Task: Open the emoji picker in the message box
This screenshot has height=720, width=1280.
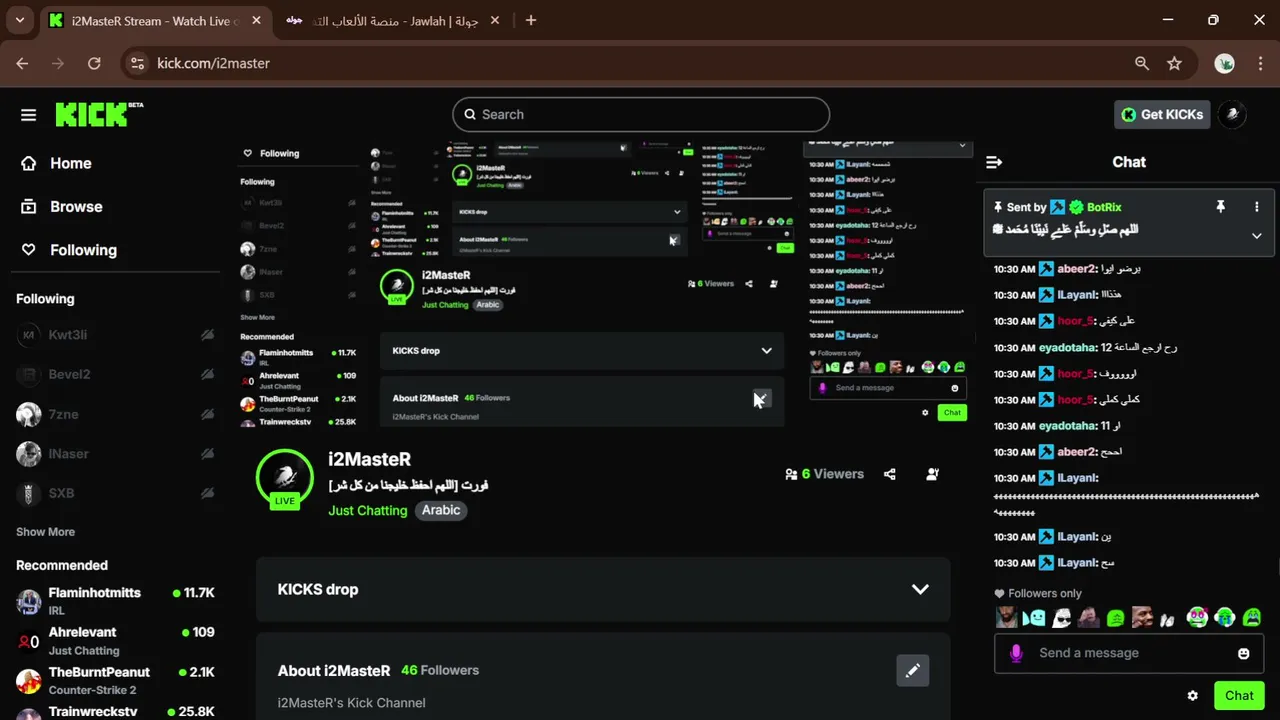Action: (1244, 653)
